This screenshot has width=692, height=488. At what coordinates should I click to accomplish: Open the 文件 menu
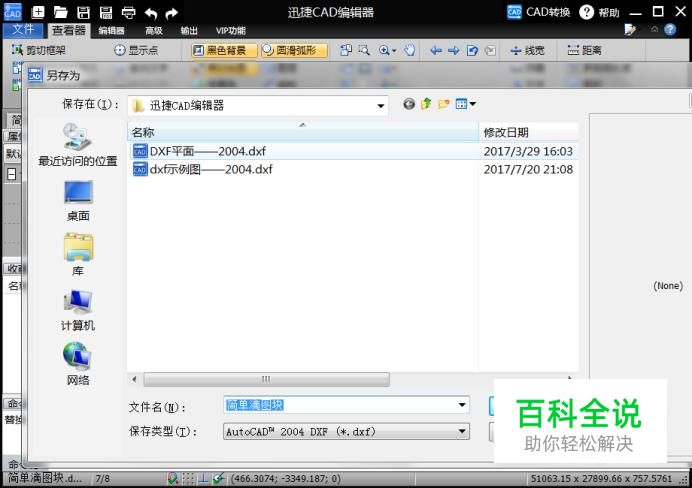(23, 30)
